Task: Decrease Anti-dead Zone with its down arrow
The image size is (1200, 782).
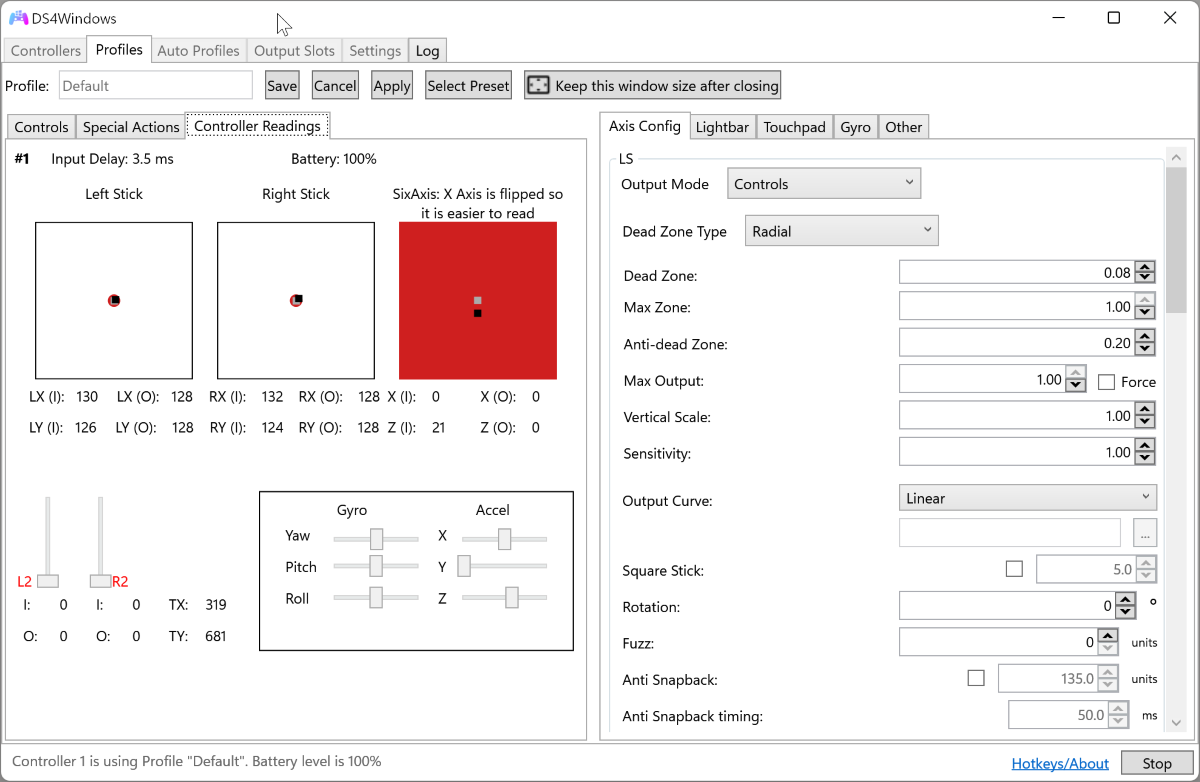Action: pyautogui.click(x=1145, y=349)
